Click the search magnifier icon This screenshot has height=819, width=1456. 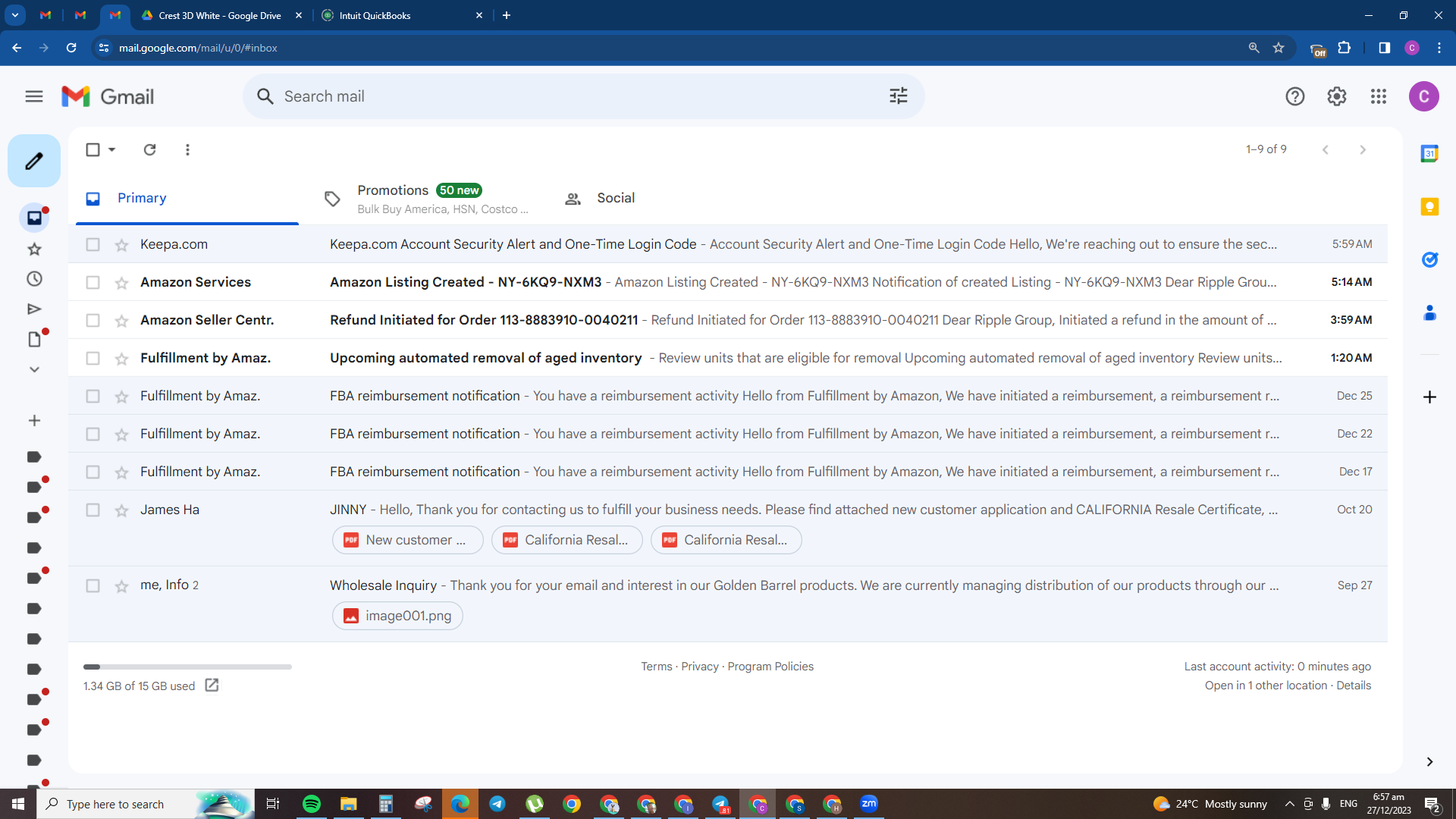click(x=265, y=96)
